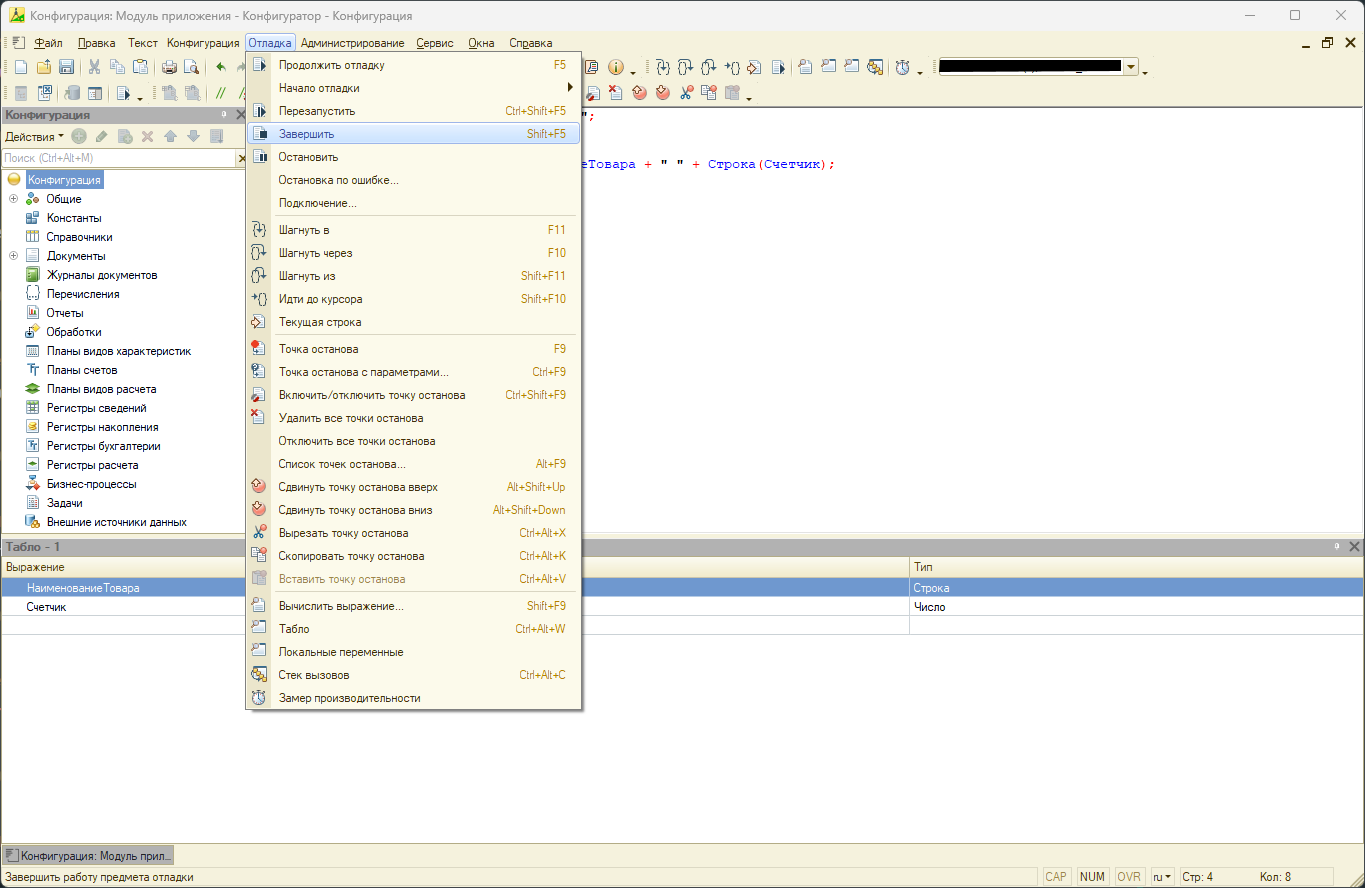Click the Print preview magnifier icon

191,67
